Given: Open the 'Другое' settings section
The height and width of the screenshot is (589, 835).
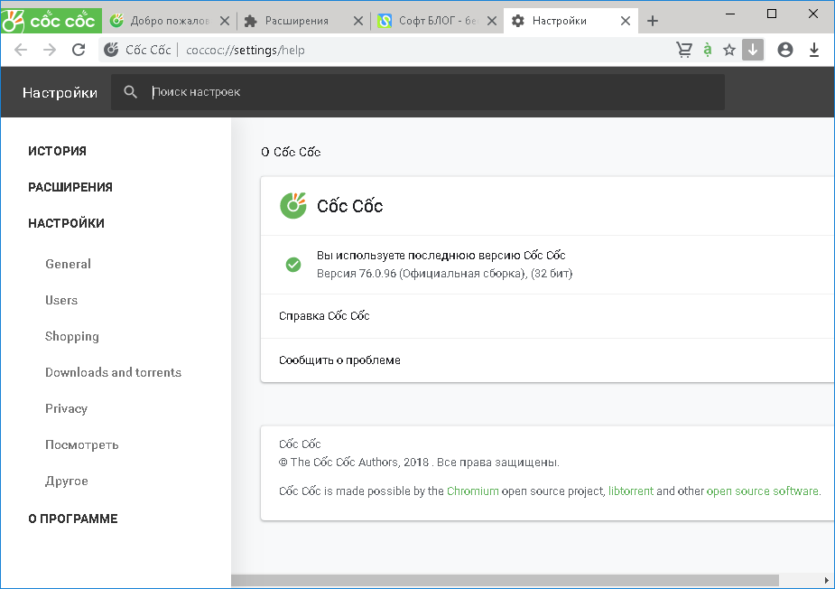Looking at the screenshot, I should pos(67,481).
